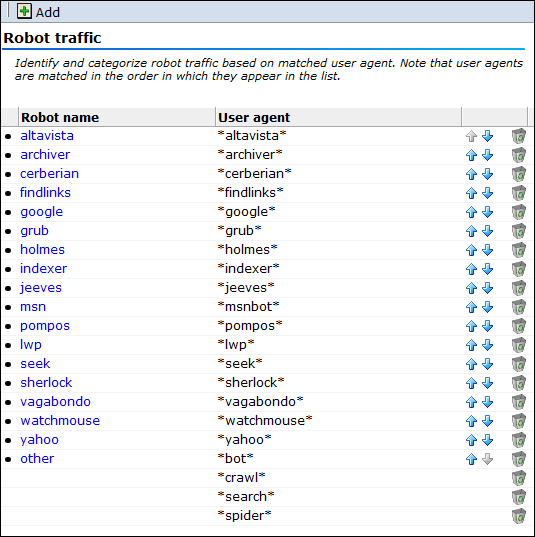Move the other robot up

pyautogui.click(x=471, y=459)
